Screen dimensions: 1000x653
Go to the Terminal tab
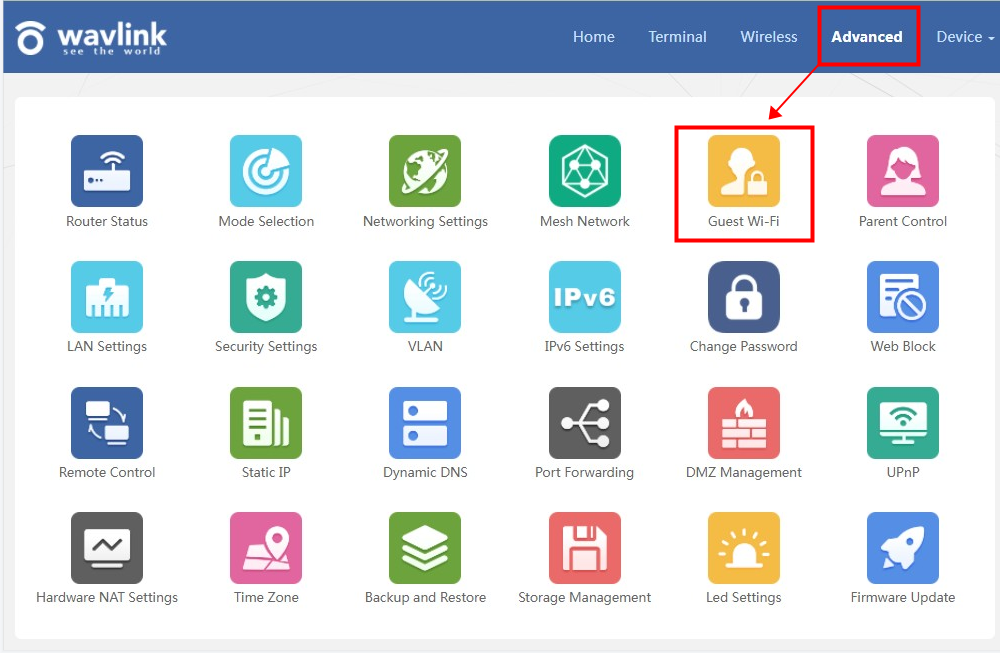coord(677,37)
